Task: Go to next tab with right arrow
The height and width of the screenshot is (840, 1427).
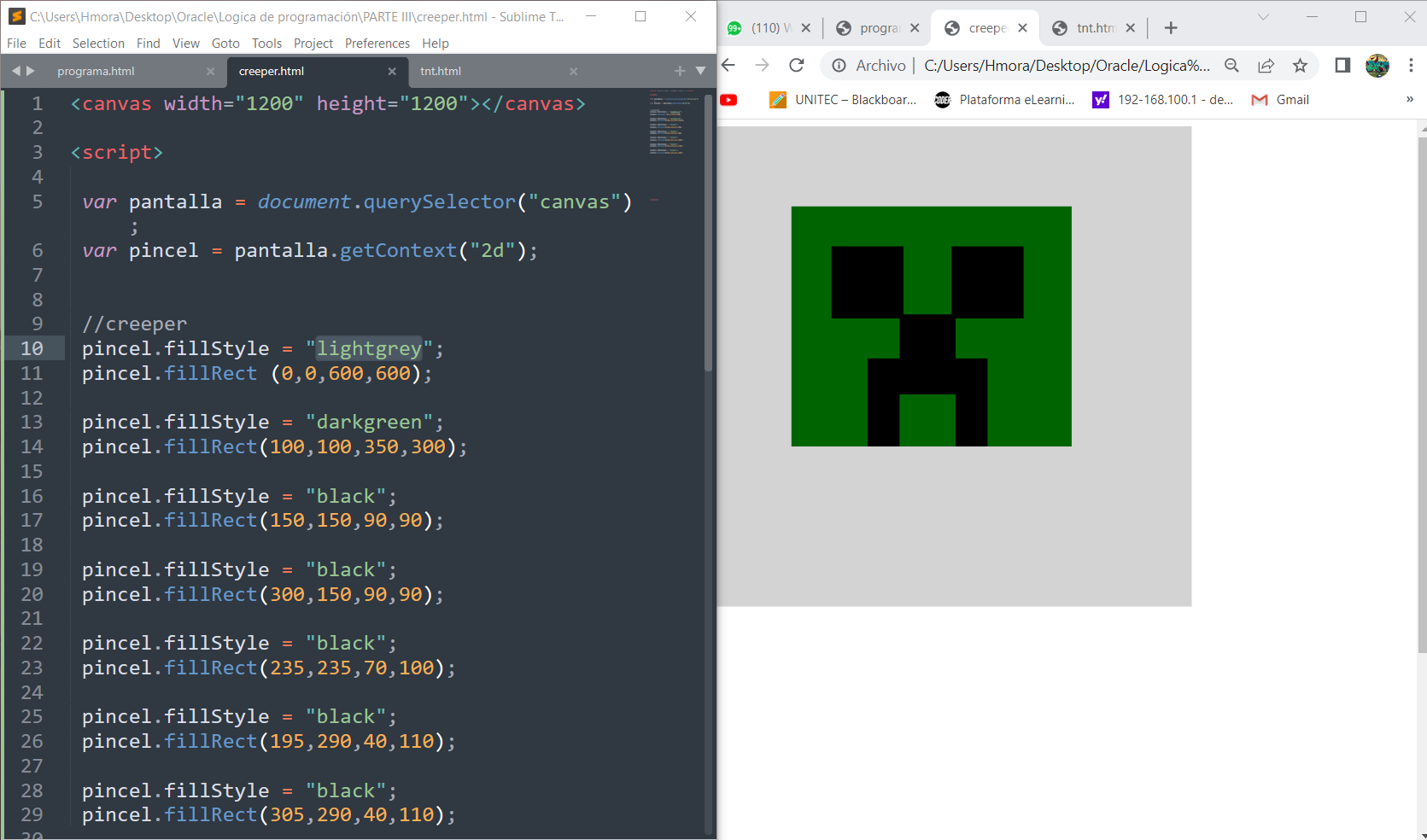Action: 31,71
